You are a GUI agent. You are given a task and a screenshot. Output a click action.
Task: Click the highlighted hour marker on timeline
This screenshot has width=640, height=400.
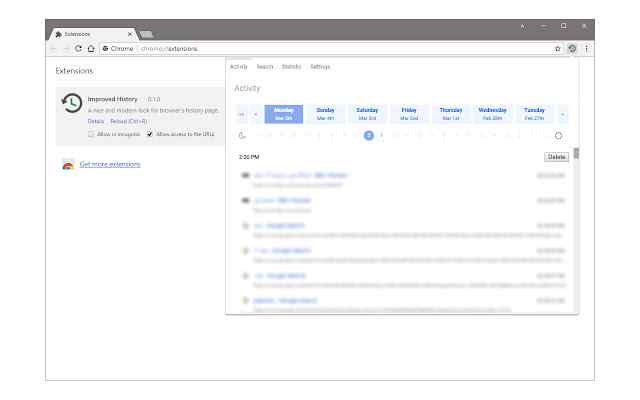(x=369, y=136)
